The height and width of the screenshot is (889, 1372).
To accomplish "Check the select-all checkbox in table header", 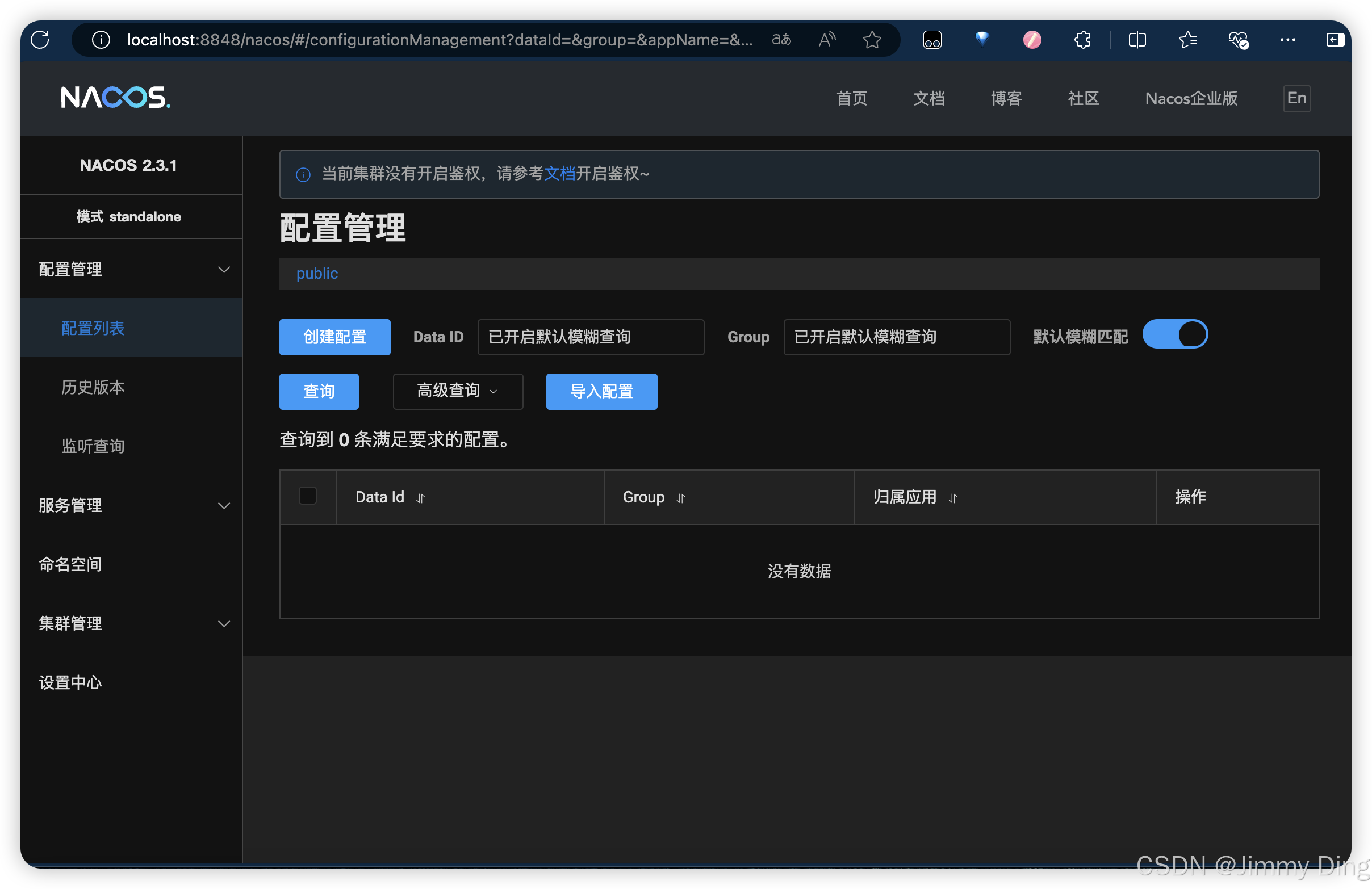I will (308, 496).
